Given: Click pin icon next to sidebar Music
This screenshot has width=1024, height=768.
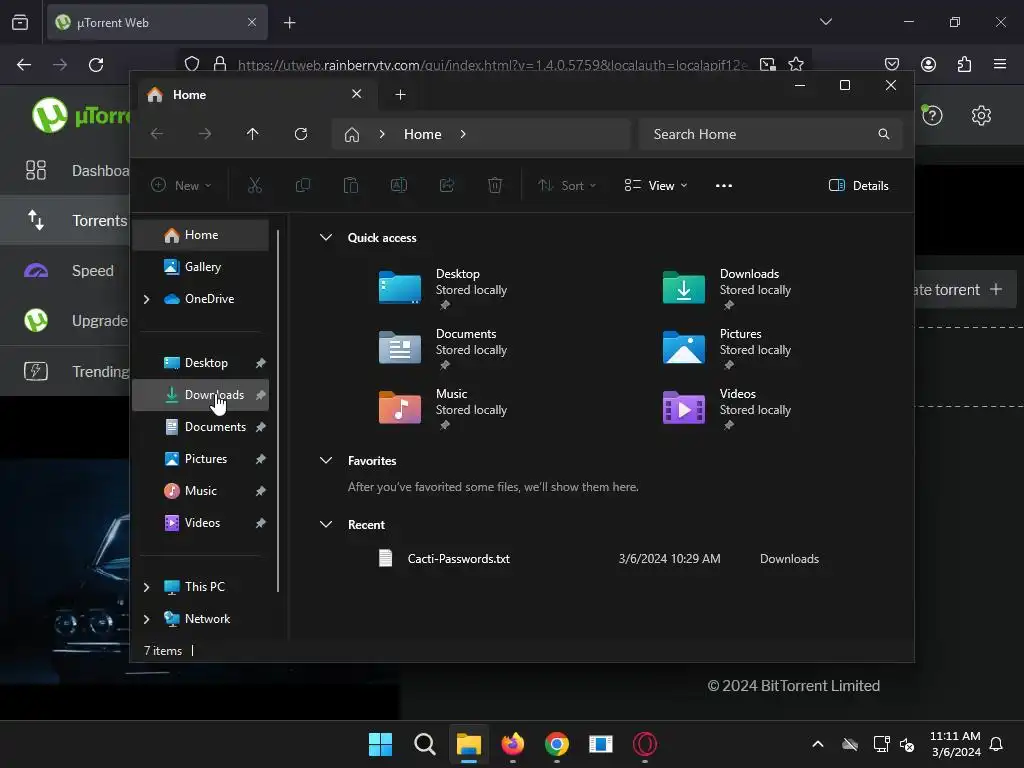Looking at the screenshot, I should click(x=261, y=491).
